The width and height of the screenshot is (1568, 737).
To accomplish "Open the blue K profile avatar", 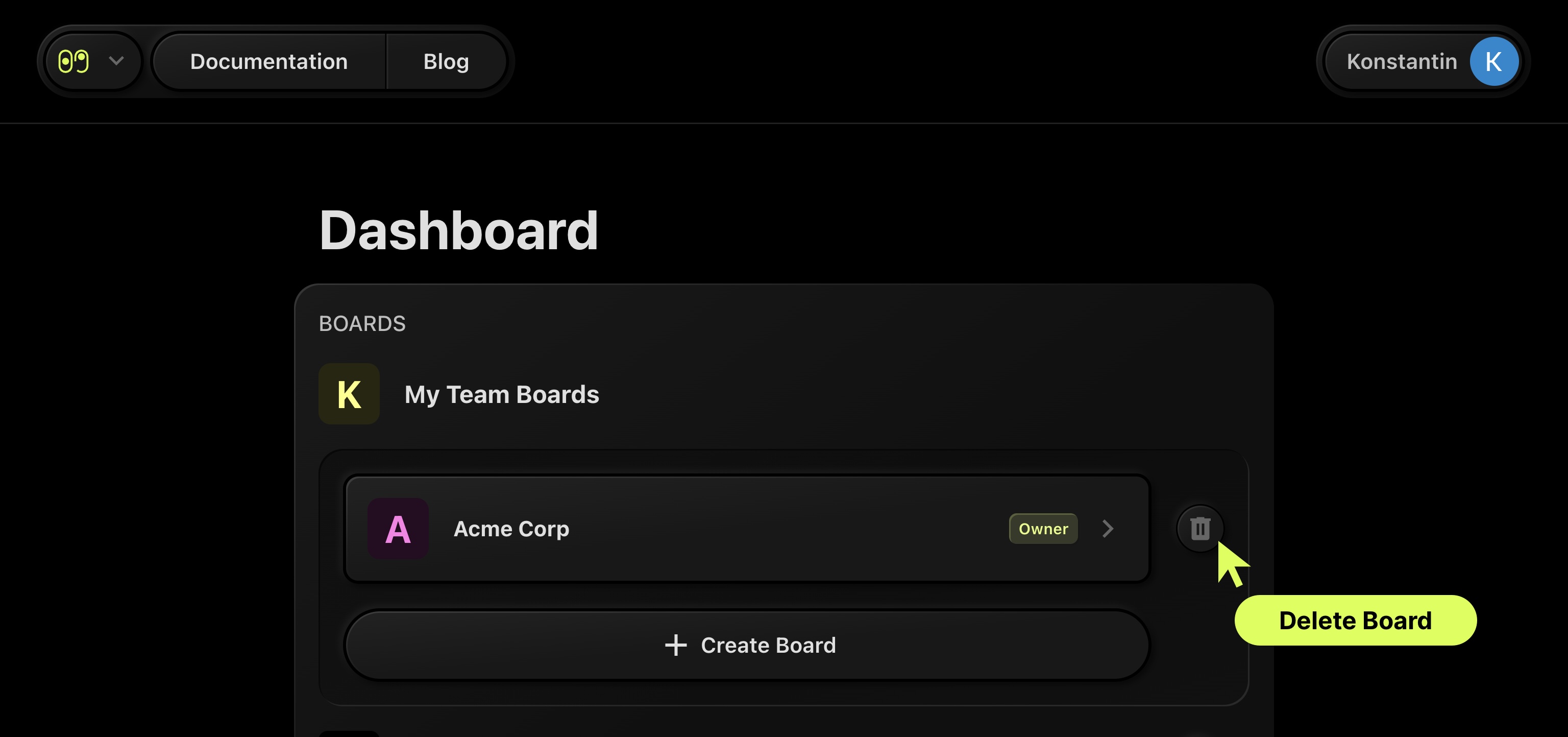I will tap(1494, 61).
